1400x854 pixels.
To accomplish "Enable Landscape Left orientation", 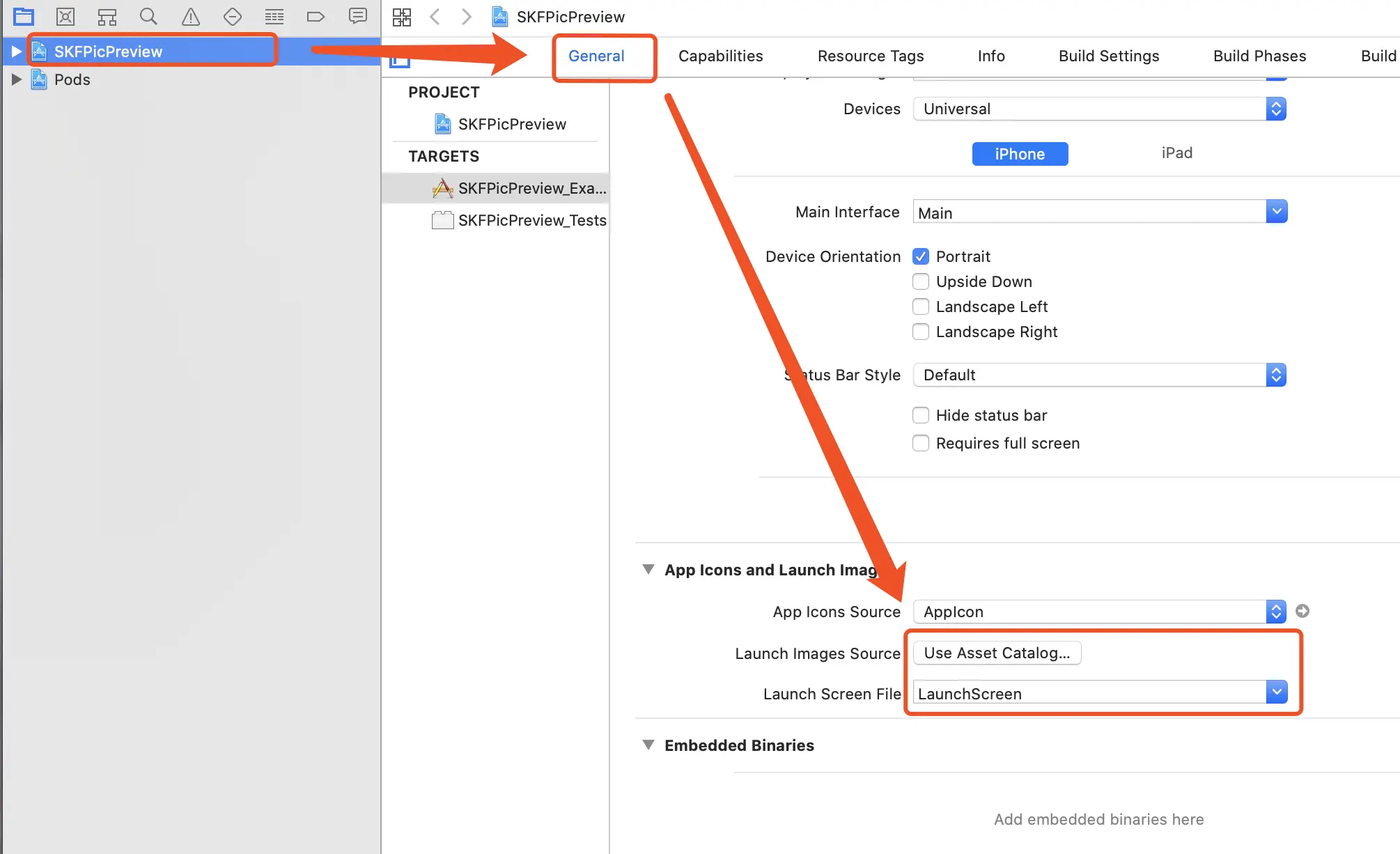I will (x=921, y=306).
